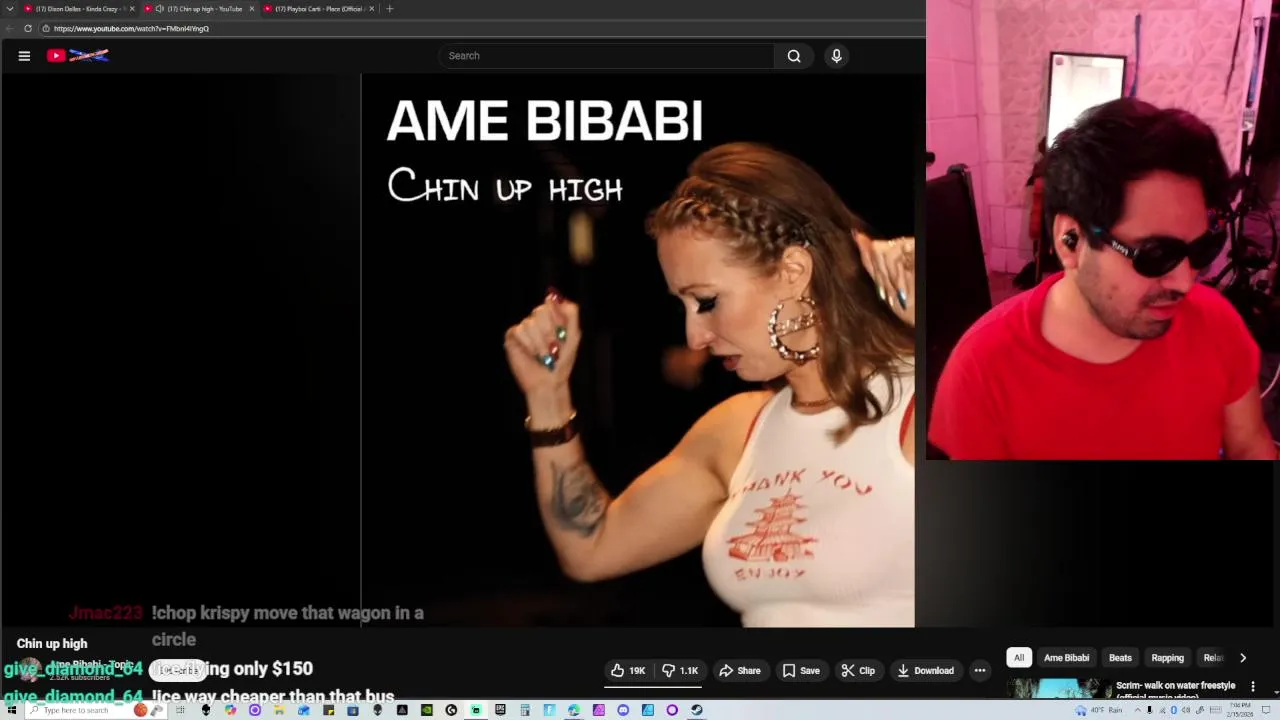
Task: Select the Rapping filter chip
Action: click(1167, 658)
